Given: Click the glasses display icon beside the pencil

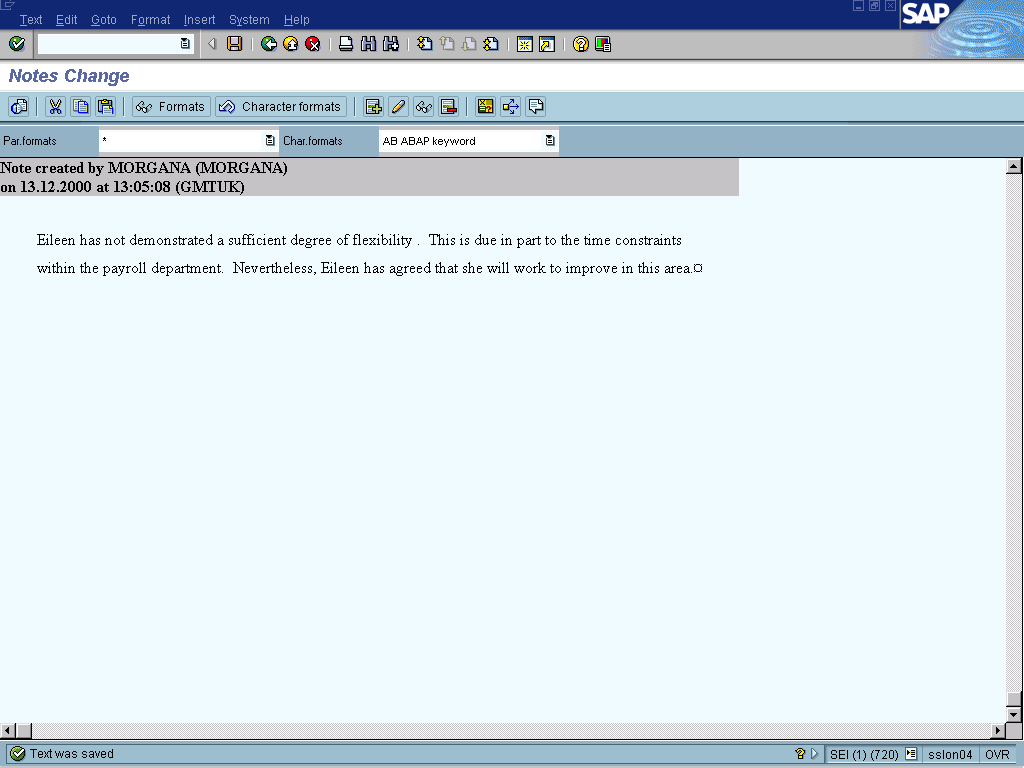Looking at the screenshot, I should 424,106.
